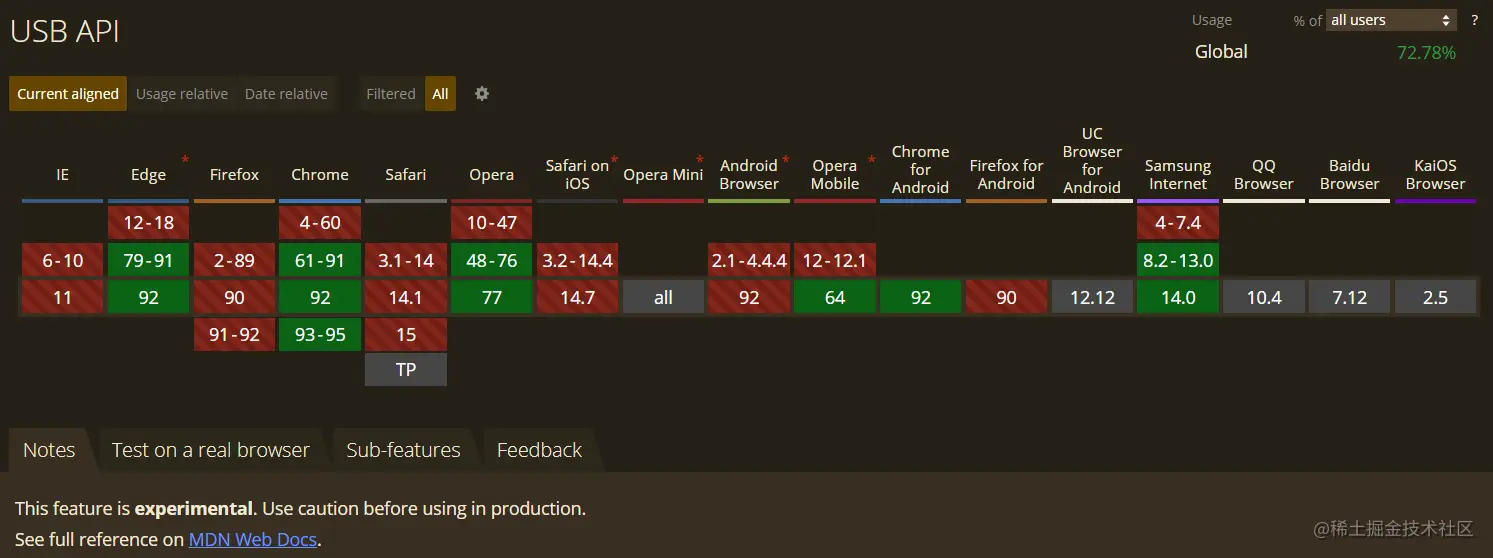Screen dimensions: 1493x558
Task: Open the Feedback tab
Action: (539, 450)
